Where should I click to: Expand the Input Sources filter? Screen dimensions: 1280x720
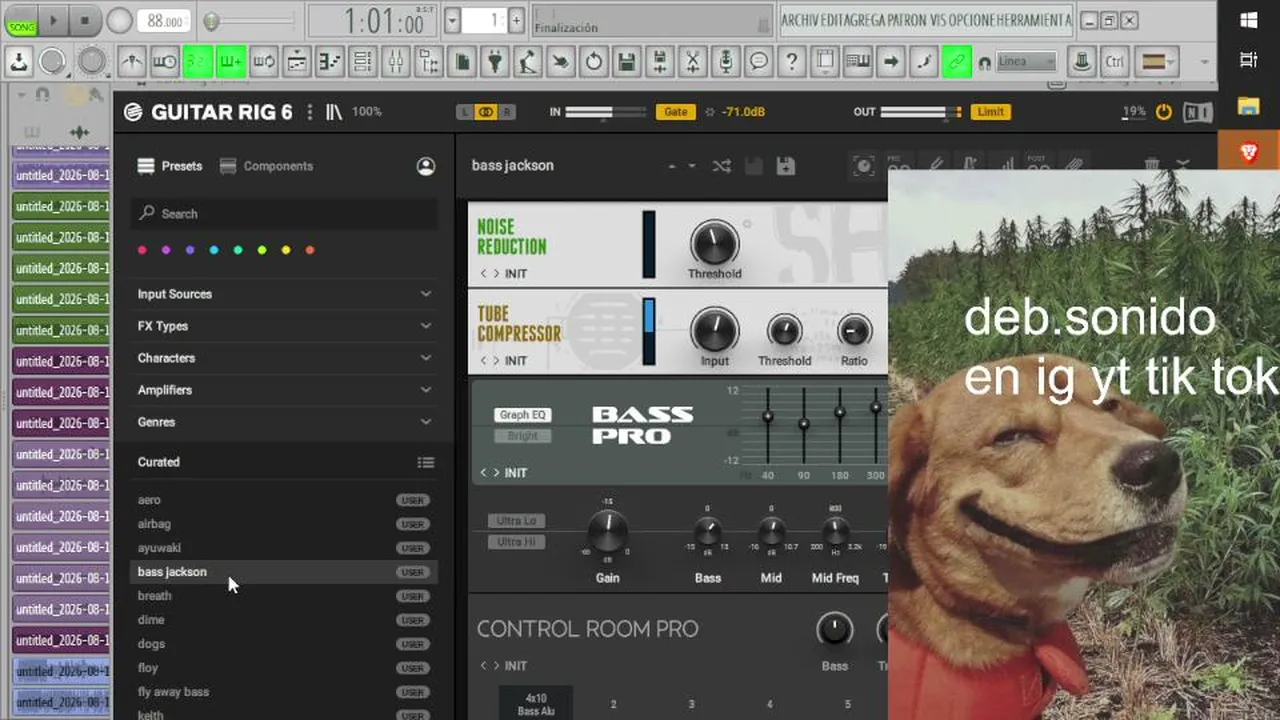pyautogui.click(x=284, y=294)
